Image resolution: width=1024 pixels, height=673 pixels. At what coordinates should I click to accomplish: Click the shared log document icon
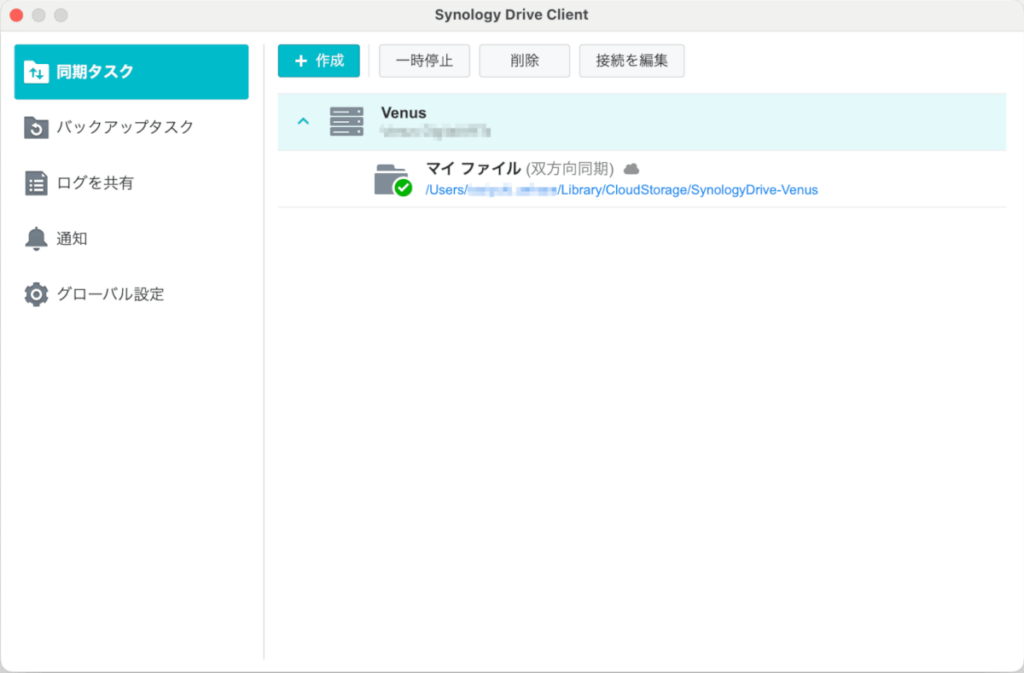coord(36,183)
